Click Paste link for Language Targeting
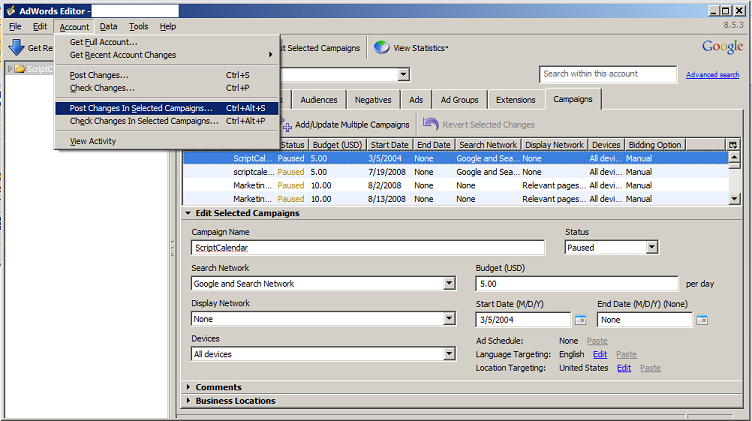Viewport: 752px width, 421px height. pos(626,354)
